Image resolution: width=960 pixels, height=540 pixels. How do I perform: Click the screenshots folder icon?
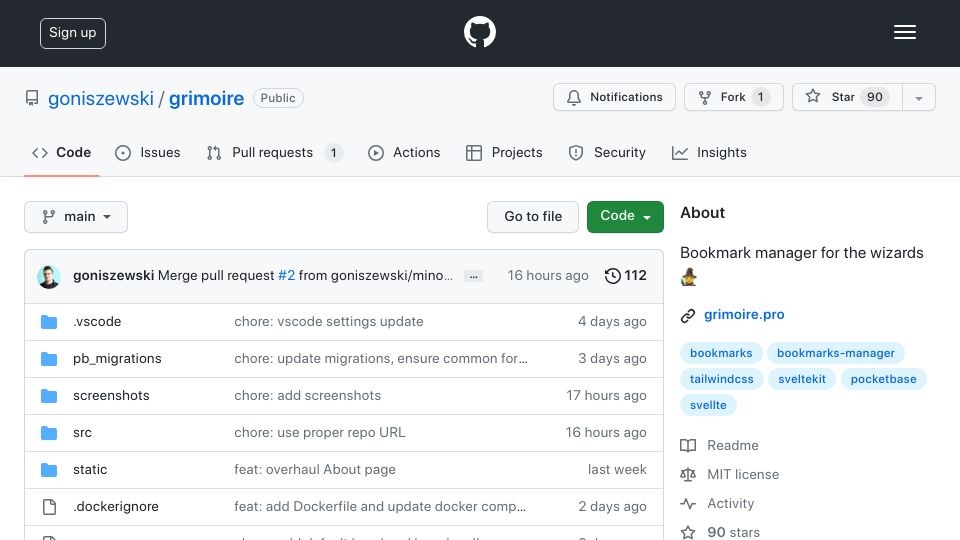coord(49,396)
